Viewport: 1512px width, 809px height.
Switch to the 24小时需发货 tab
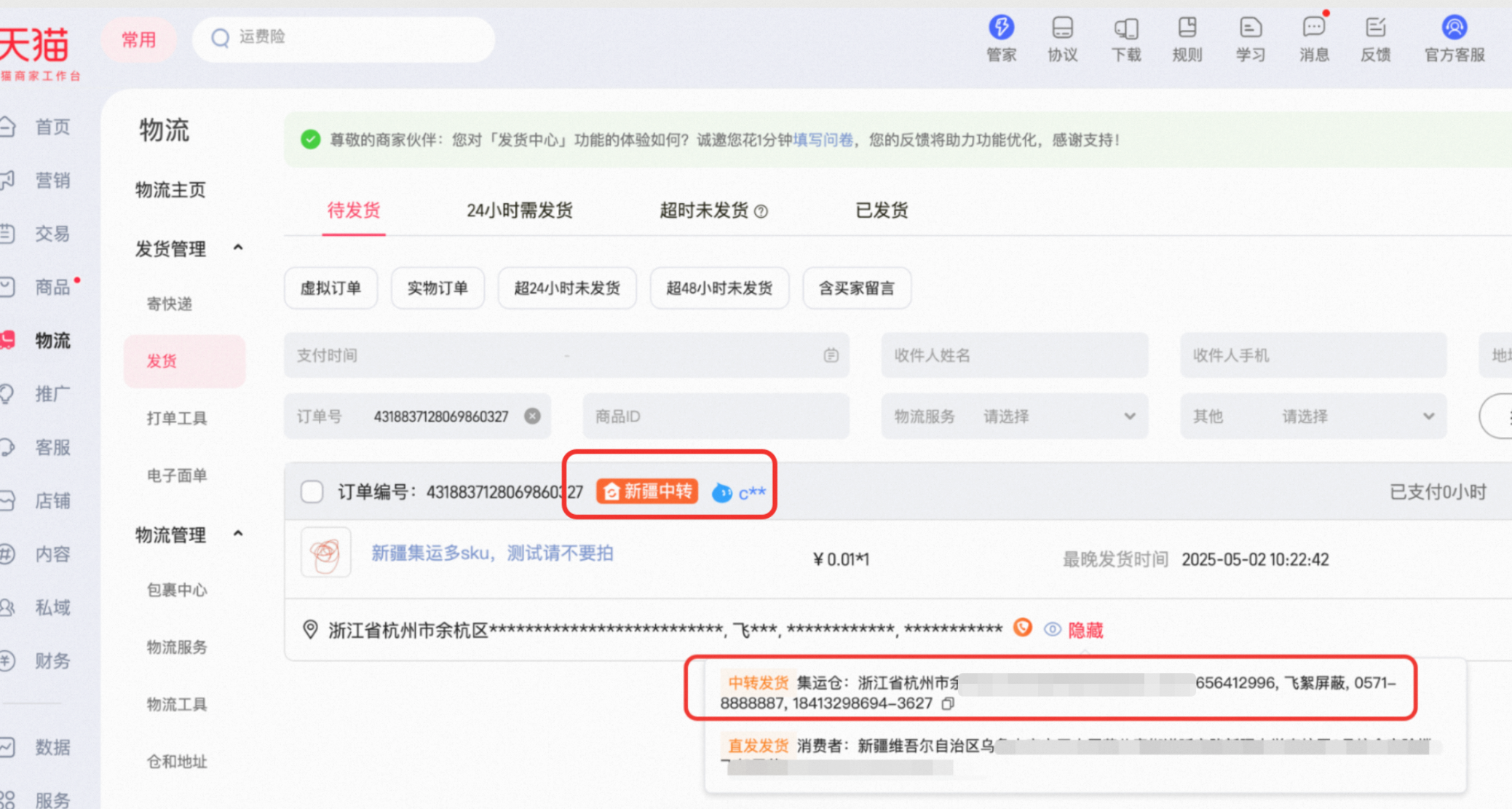(x=520, y=210)
